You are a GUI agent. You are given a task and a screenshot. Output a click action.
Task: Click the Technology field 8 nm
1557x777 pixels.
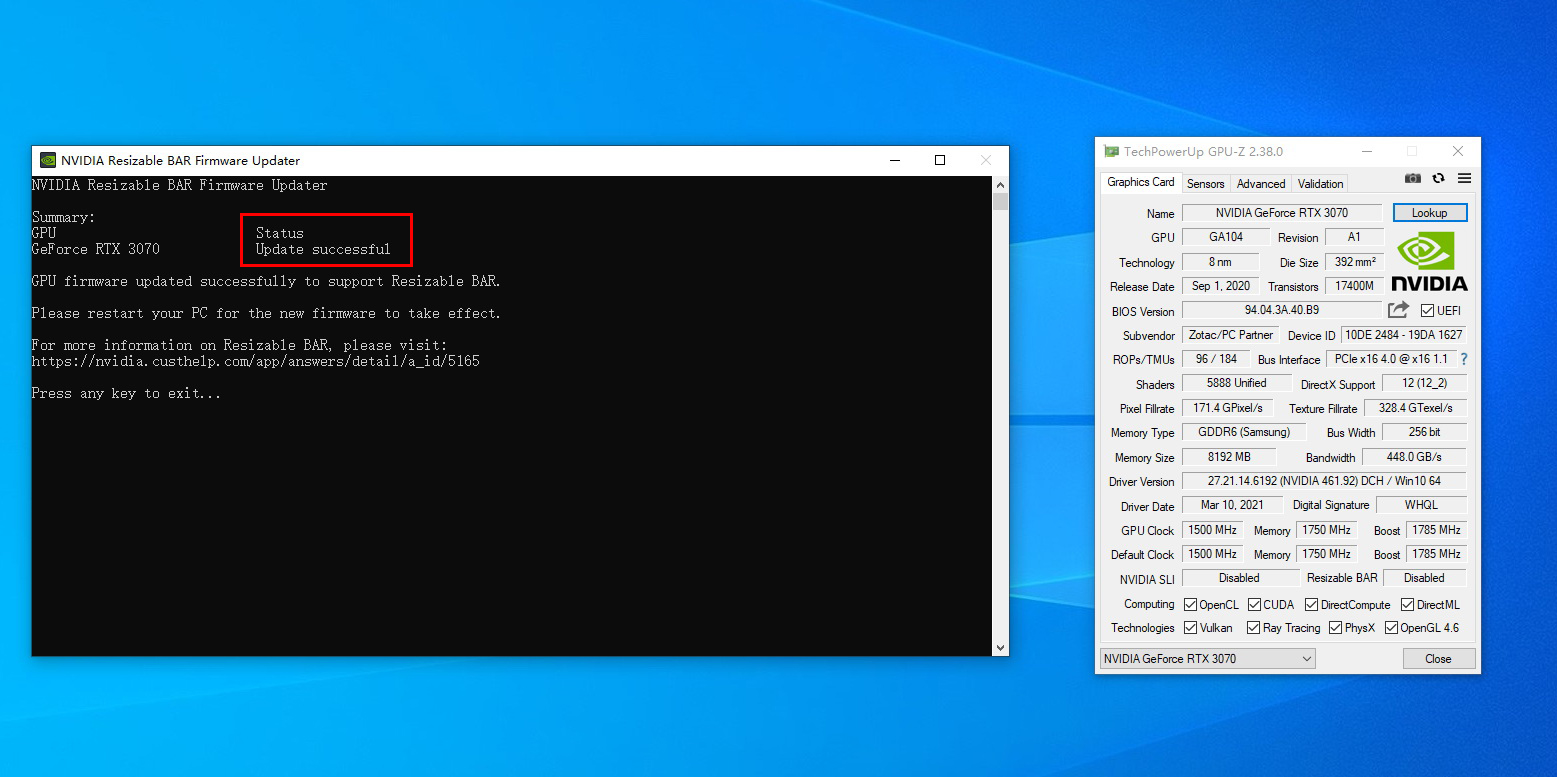pos(1220,262)
